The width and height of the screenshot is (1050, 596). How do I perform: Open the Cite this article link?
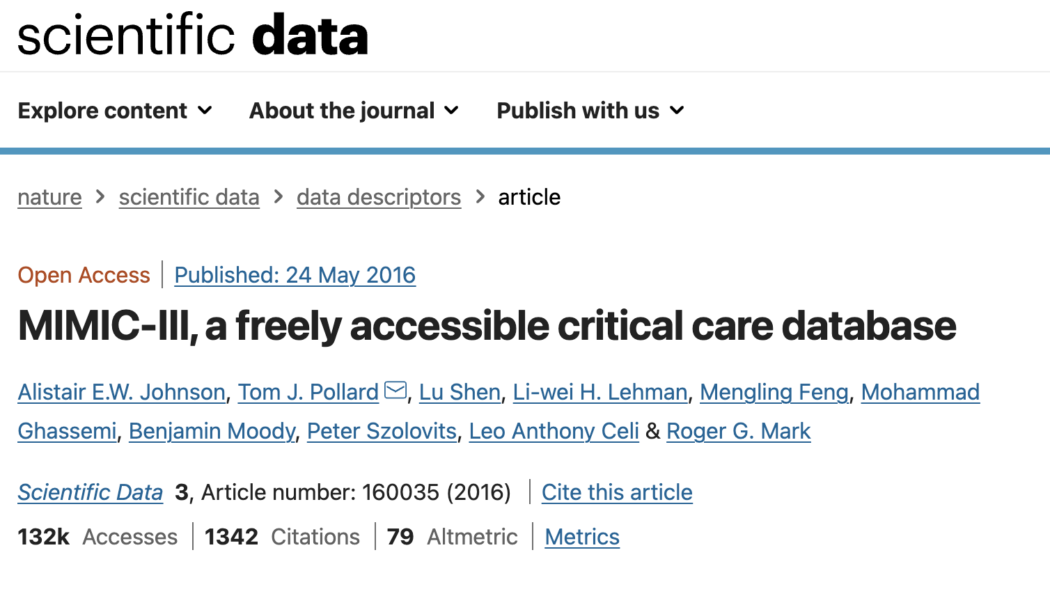617,492
